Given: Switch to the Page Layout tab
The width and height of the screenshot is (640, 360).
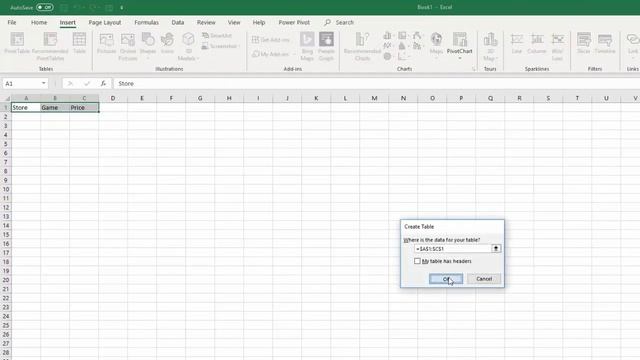Looking at the screenshot, I should (x=105, y=22).
